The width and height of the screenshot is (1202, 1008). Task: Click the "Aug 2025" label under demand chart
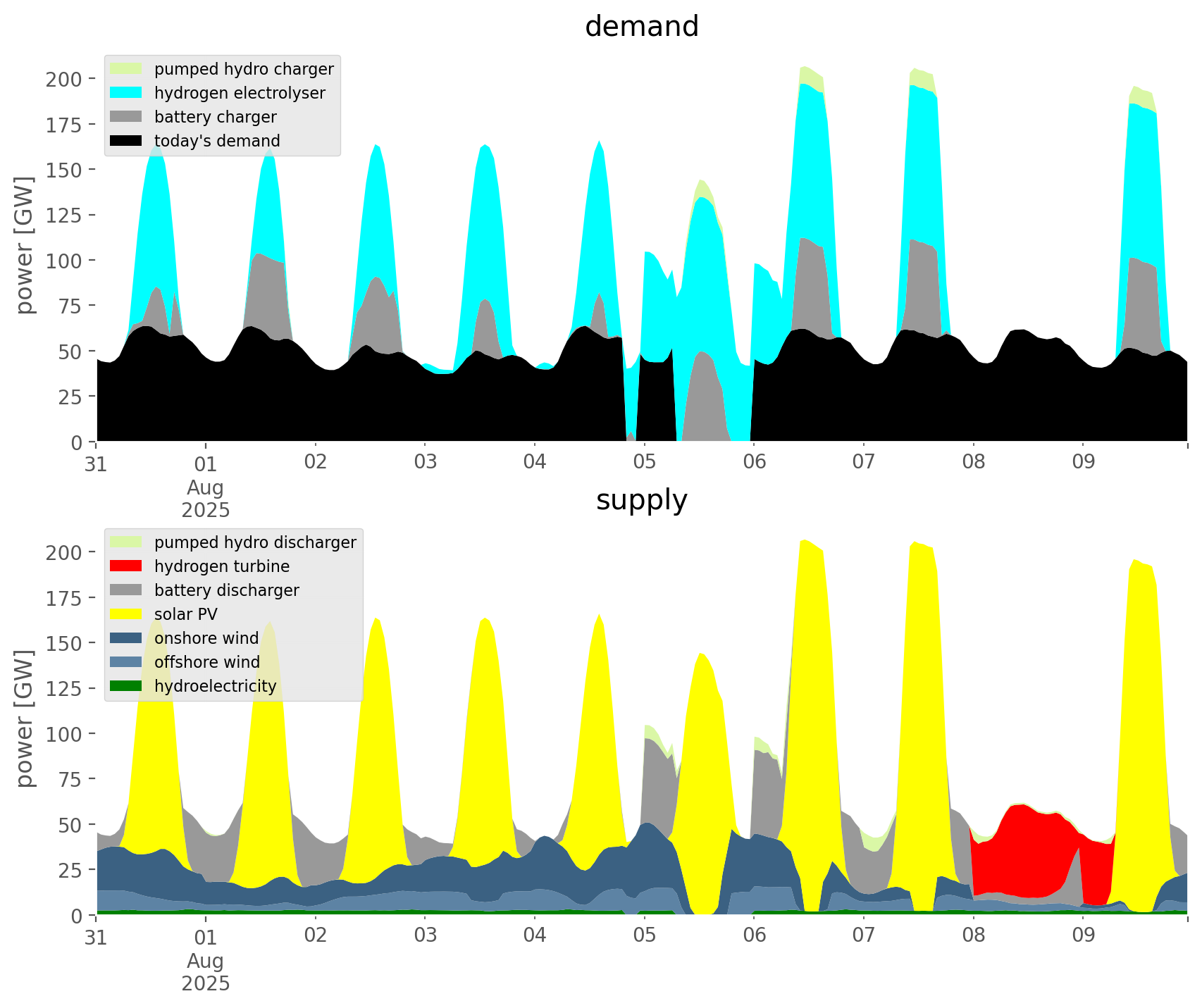206,499
